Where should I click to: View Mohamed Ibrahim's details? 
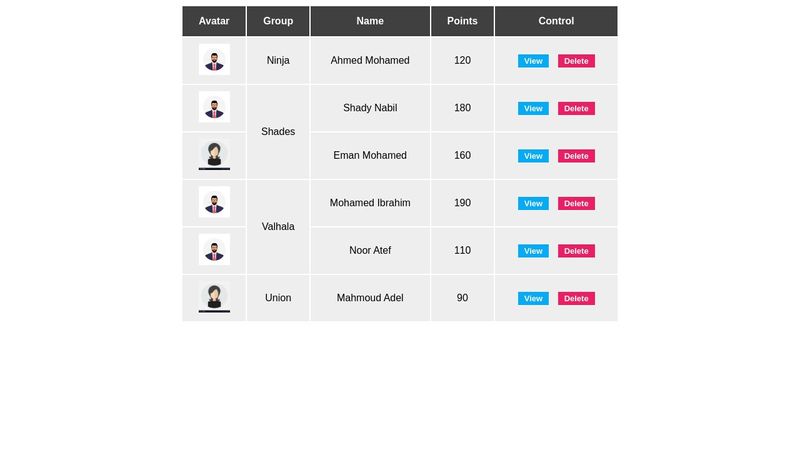pyautogui.click(x=533, y=203)
